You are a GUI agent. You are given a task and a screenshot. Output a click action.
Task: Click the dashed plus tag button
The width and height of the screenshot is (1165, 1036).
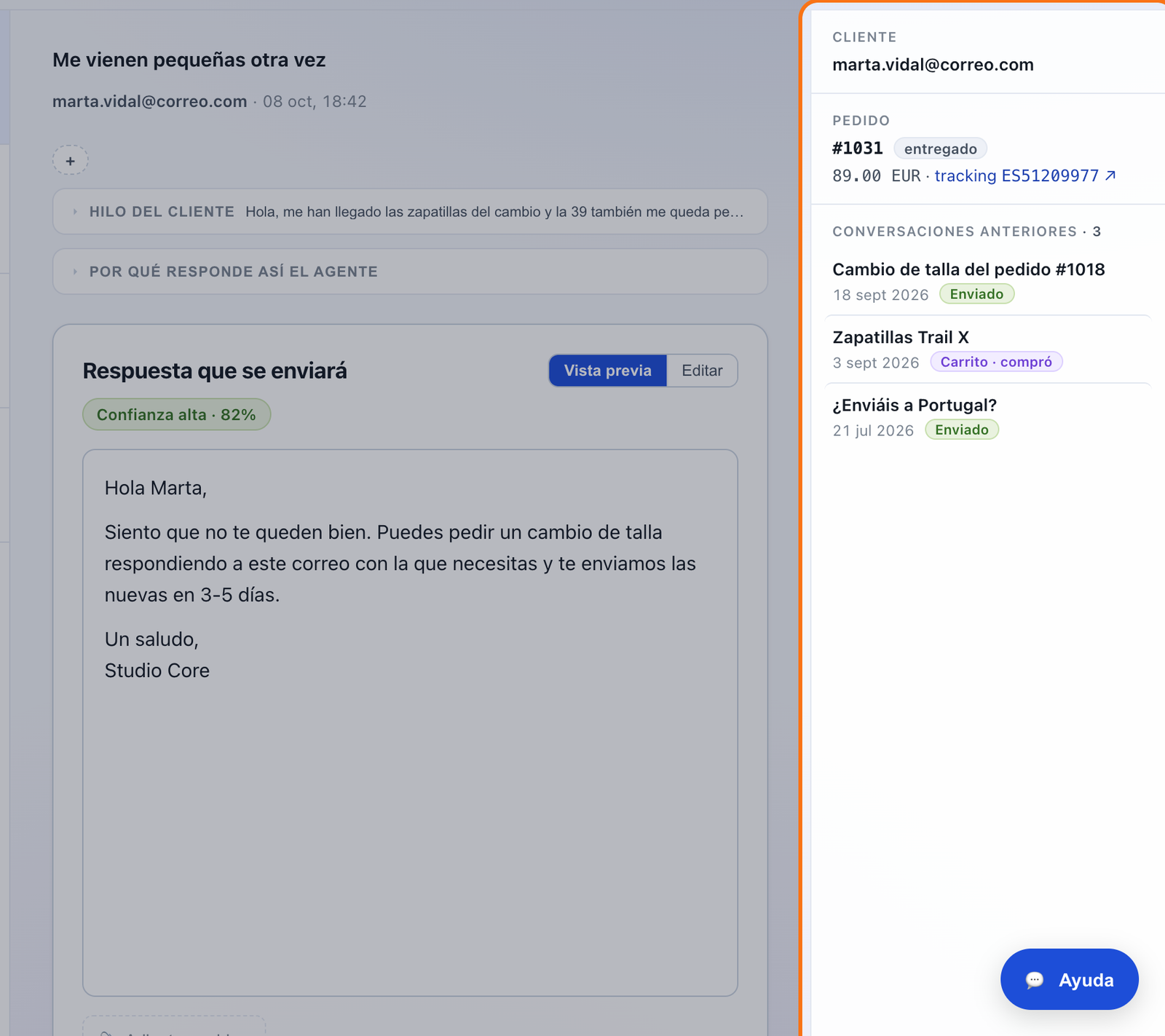(70, 160)
